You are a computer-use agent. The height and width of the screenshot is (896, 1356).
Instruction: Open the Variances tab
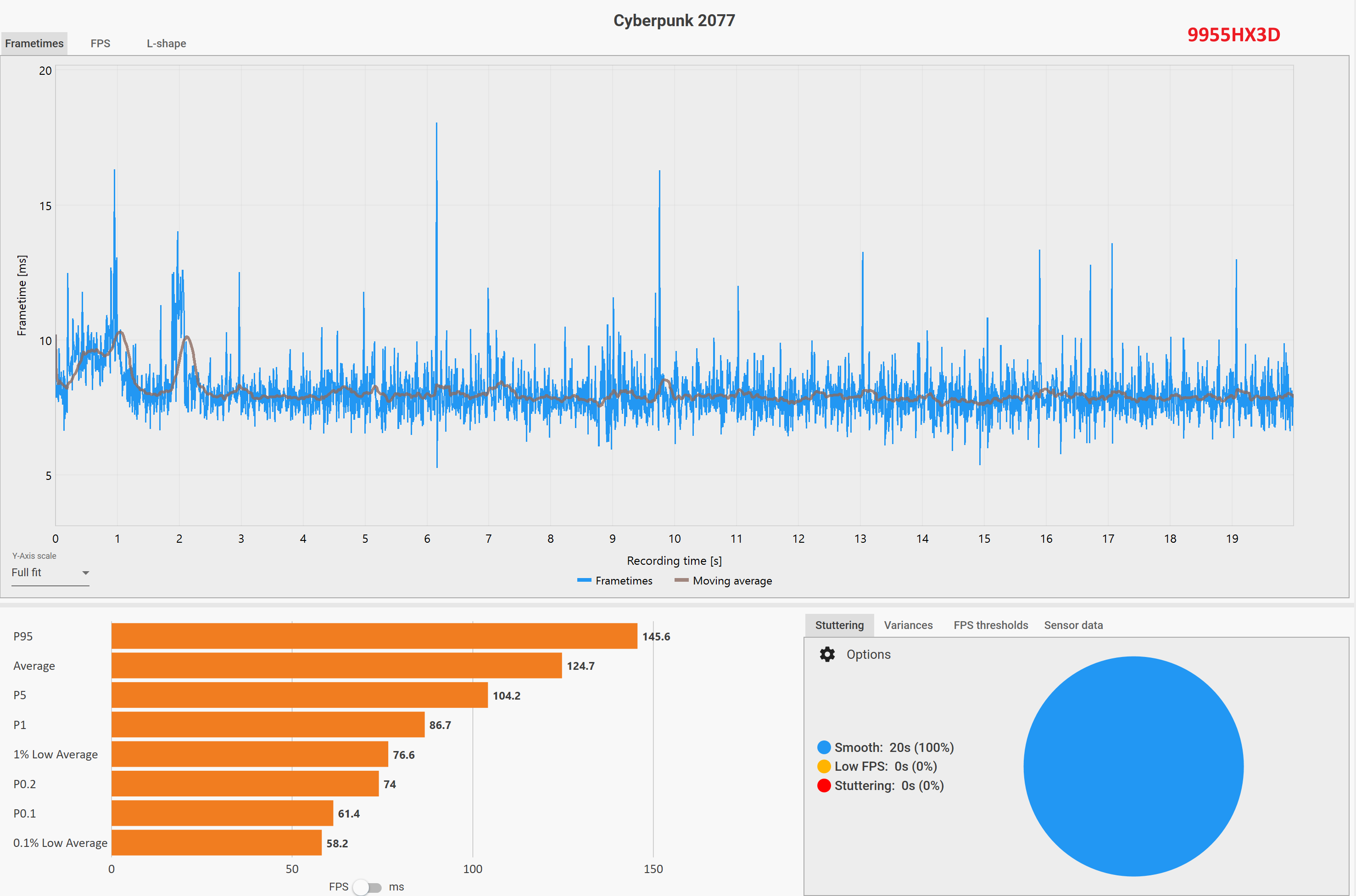(908, 625)
